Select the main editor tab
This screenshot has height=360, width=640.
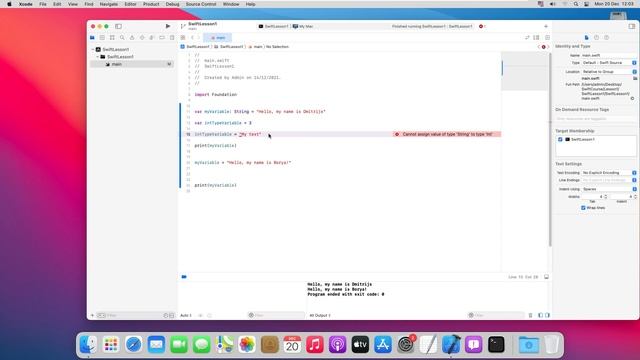point(218,38)
